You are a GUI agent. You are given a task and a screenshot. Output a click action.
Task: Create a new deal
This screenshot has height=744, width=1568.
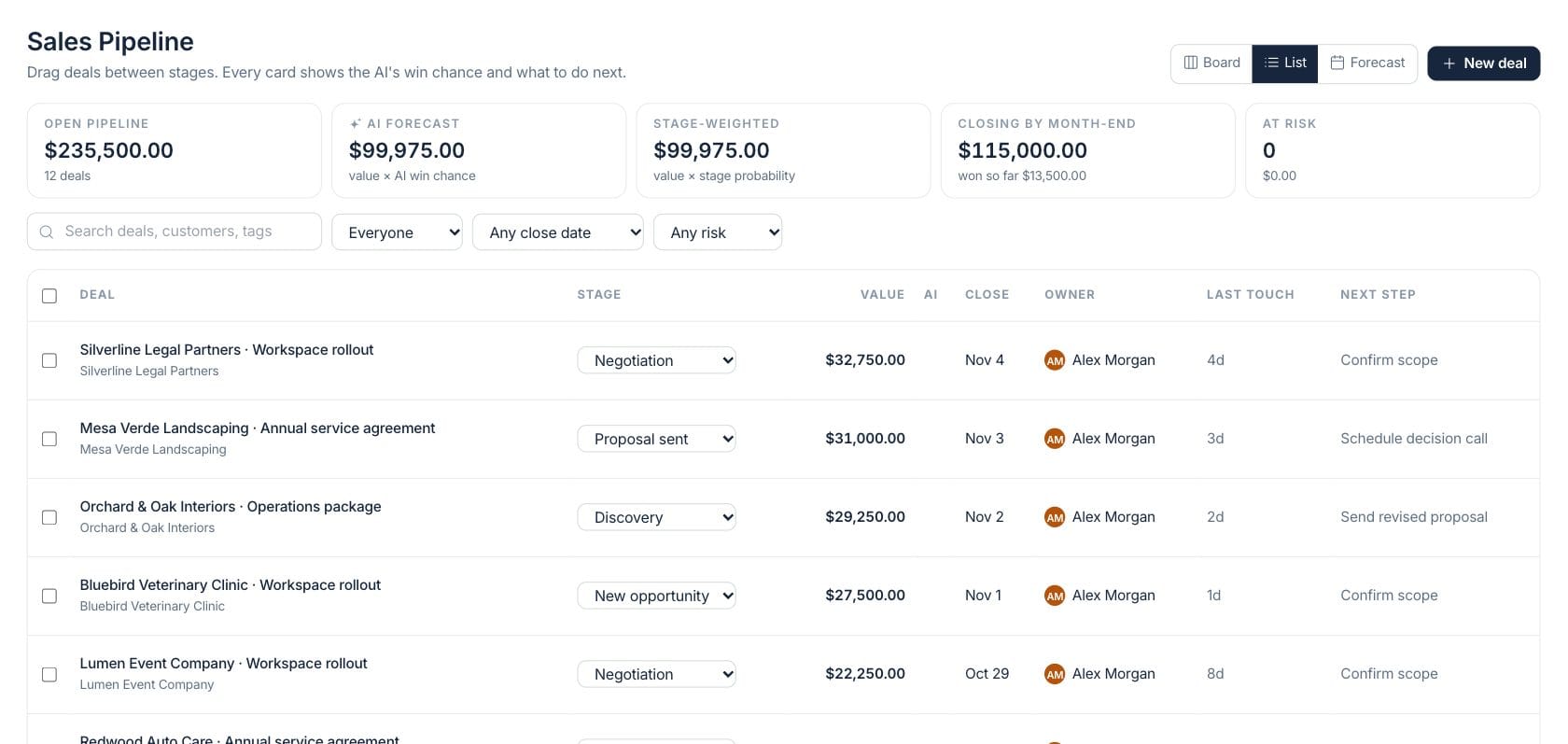1484,63
